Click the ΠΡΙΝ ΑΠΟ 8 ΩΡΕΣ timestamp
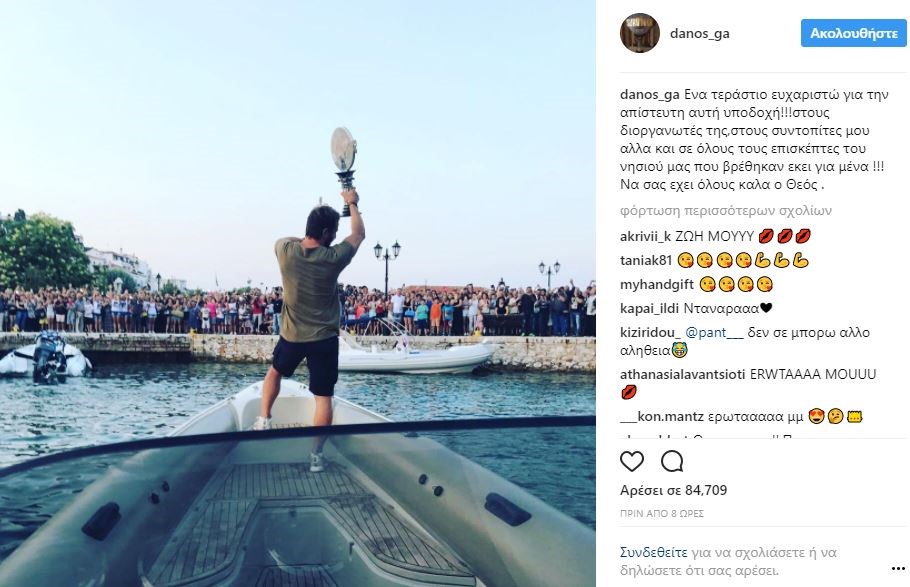This screenshot has width=910, height=587. click(x=662, y=514)
